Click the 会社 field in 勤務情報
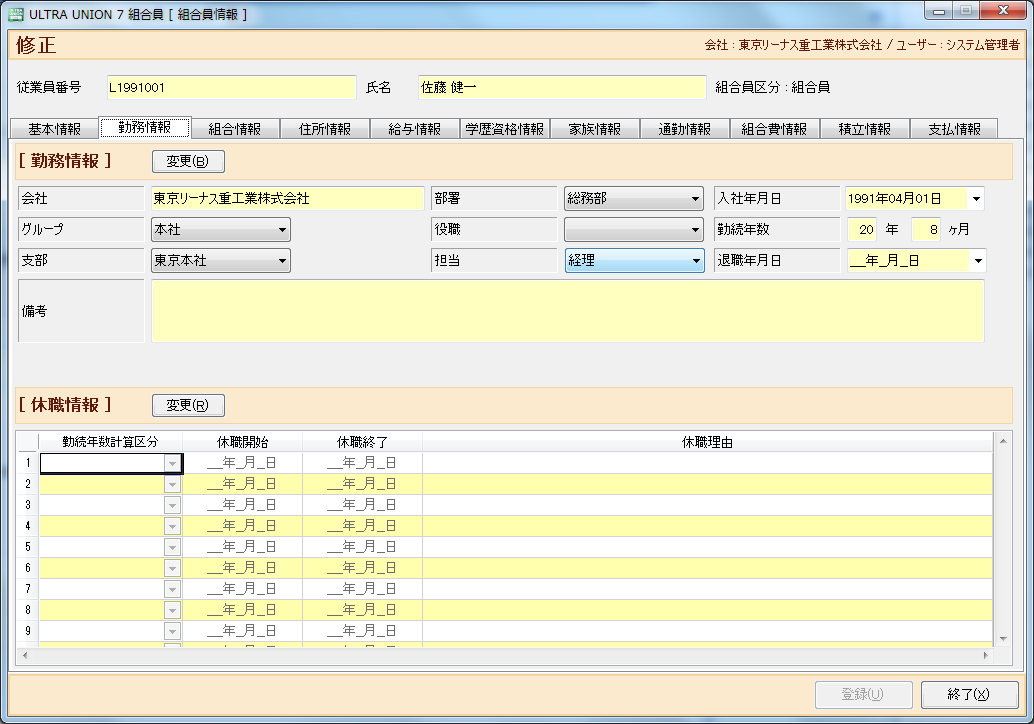 click(288, 198)
